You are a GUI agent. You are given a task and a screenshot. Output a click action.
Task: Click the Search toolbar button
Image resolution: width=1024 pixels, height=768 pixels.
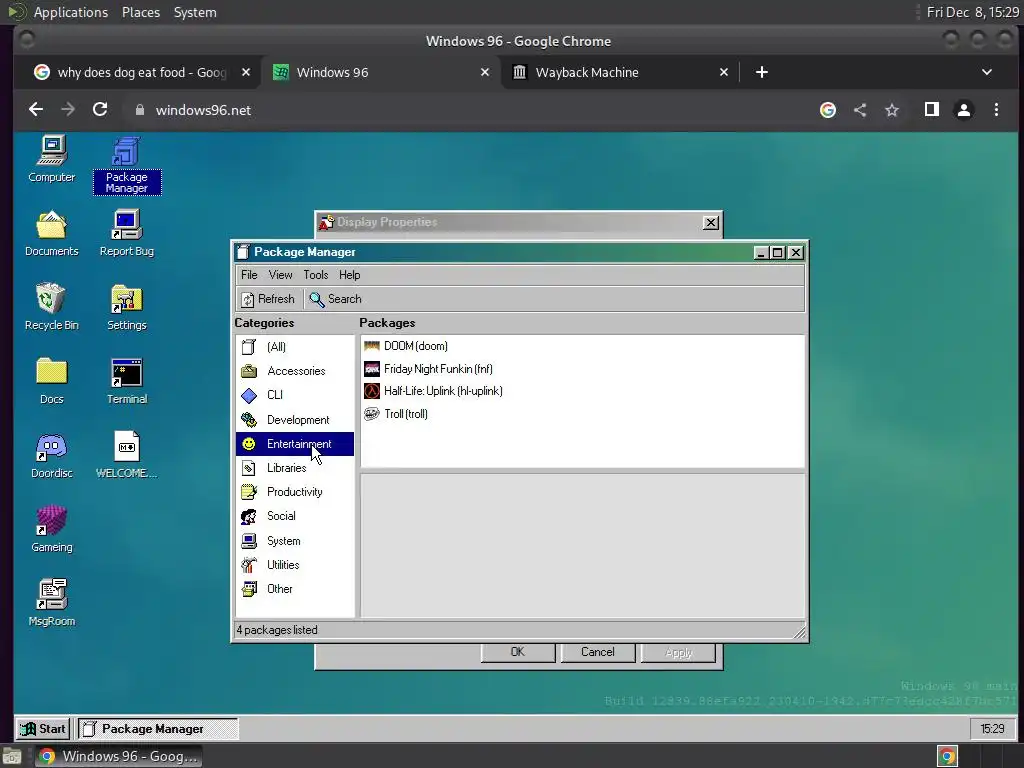[x=336, y=299]
